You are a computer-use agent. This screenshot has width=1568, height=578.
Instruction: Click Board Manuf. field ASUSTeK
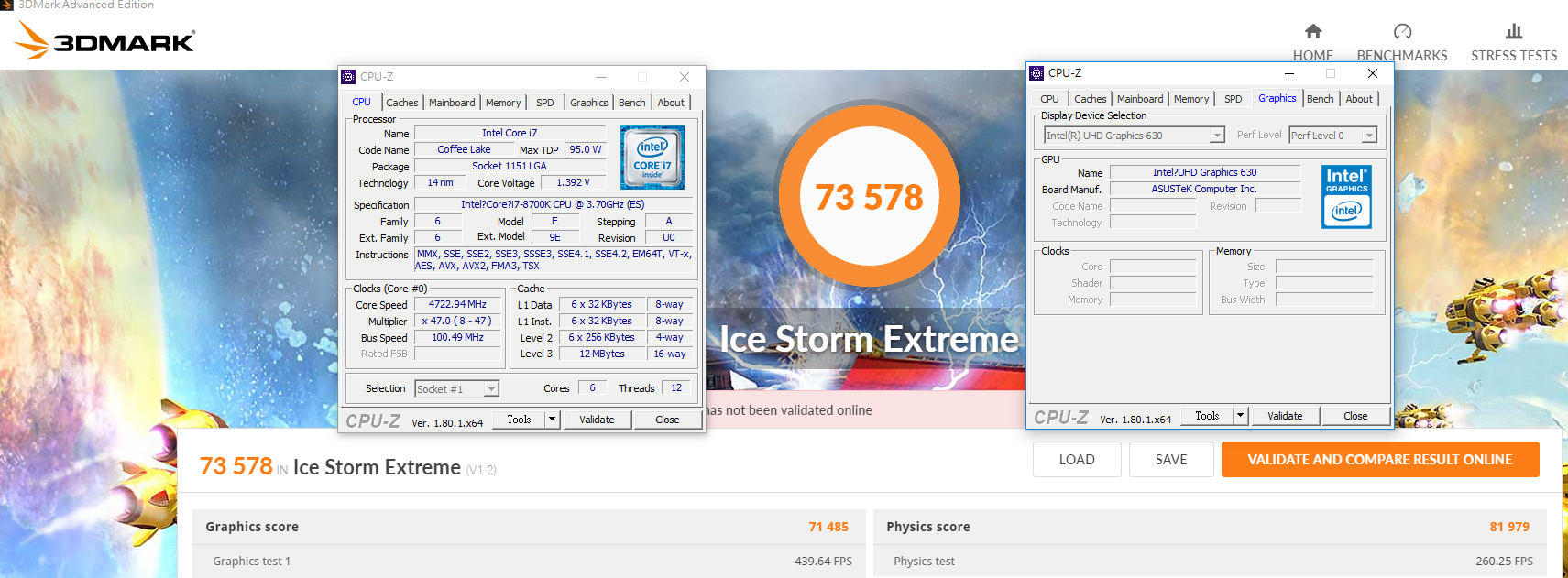click(x=1204, y=189)
